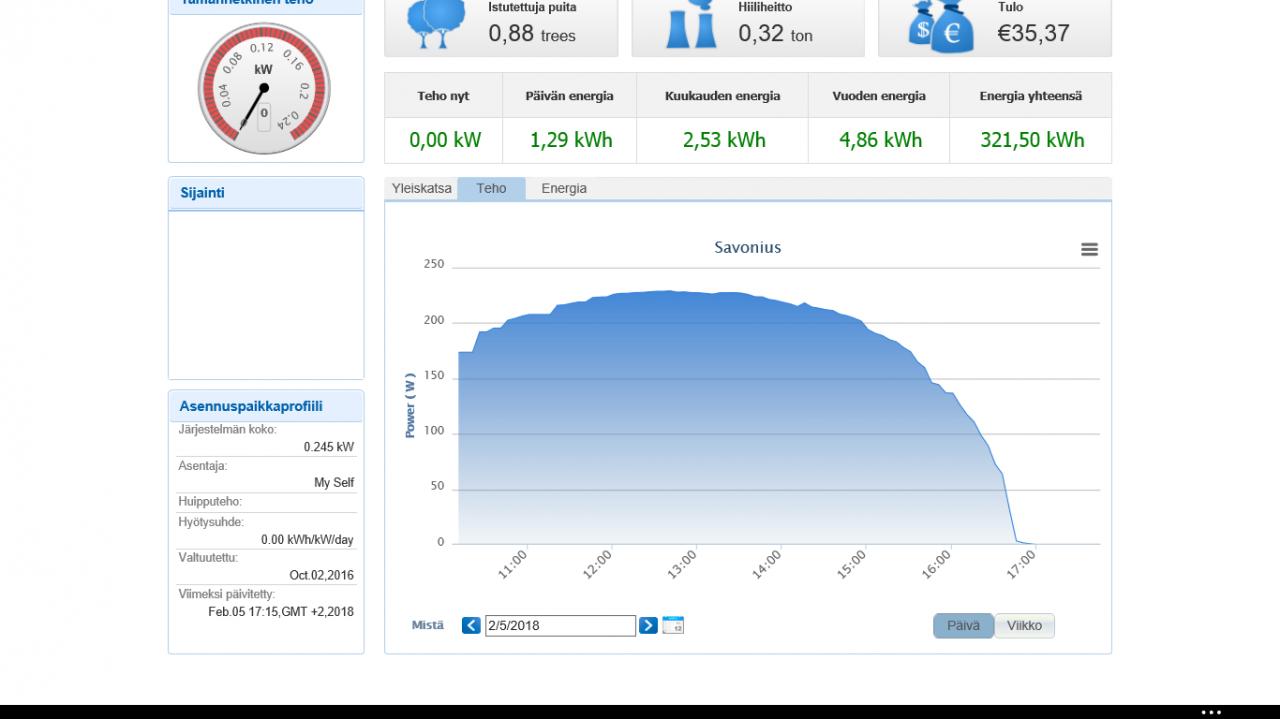Click the Teho nyt value 0,00 kW
The height and width of the screenshot is (719, 1280).
point(445,140)
